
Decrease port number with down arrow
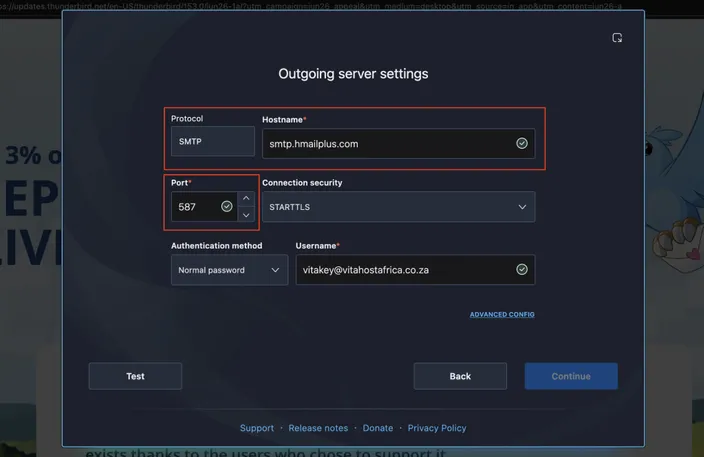click(x=246, y=215)
